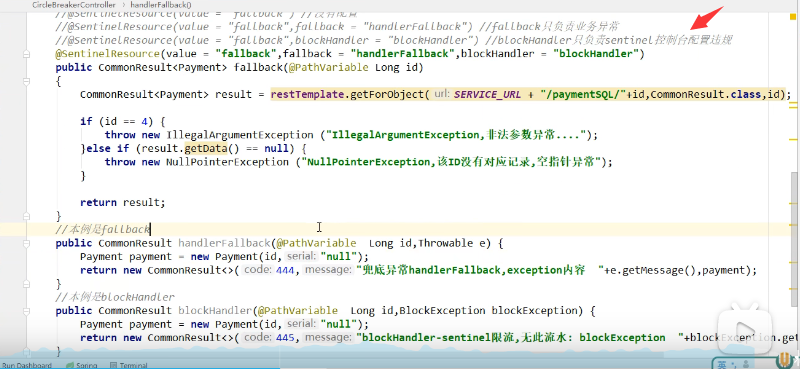Image resolution: width=800 pixels, height=369 pixels.
Task: Collapse handlerFallback closing brace fold marker
Action: [x=26, y=284]
